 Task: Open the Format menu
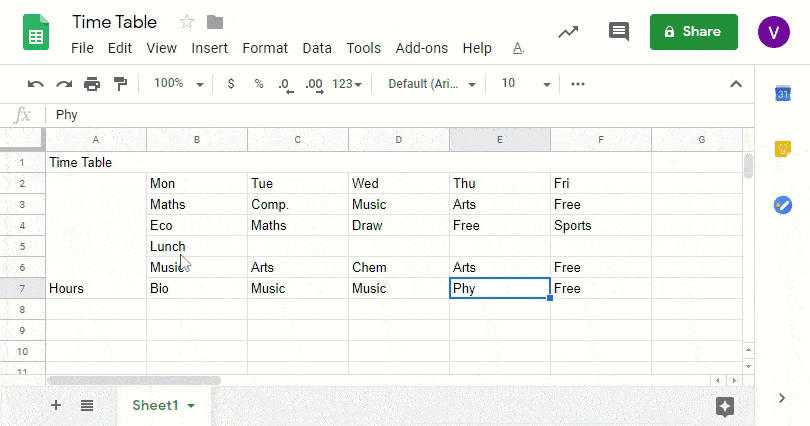pos(265,48)
